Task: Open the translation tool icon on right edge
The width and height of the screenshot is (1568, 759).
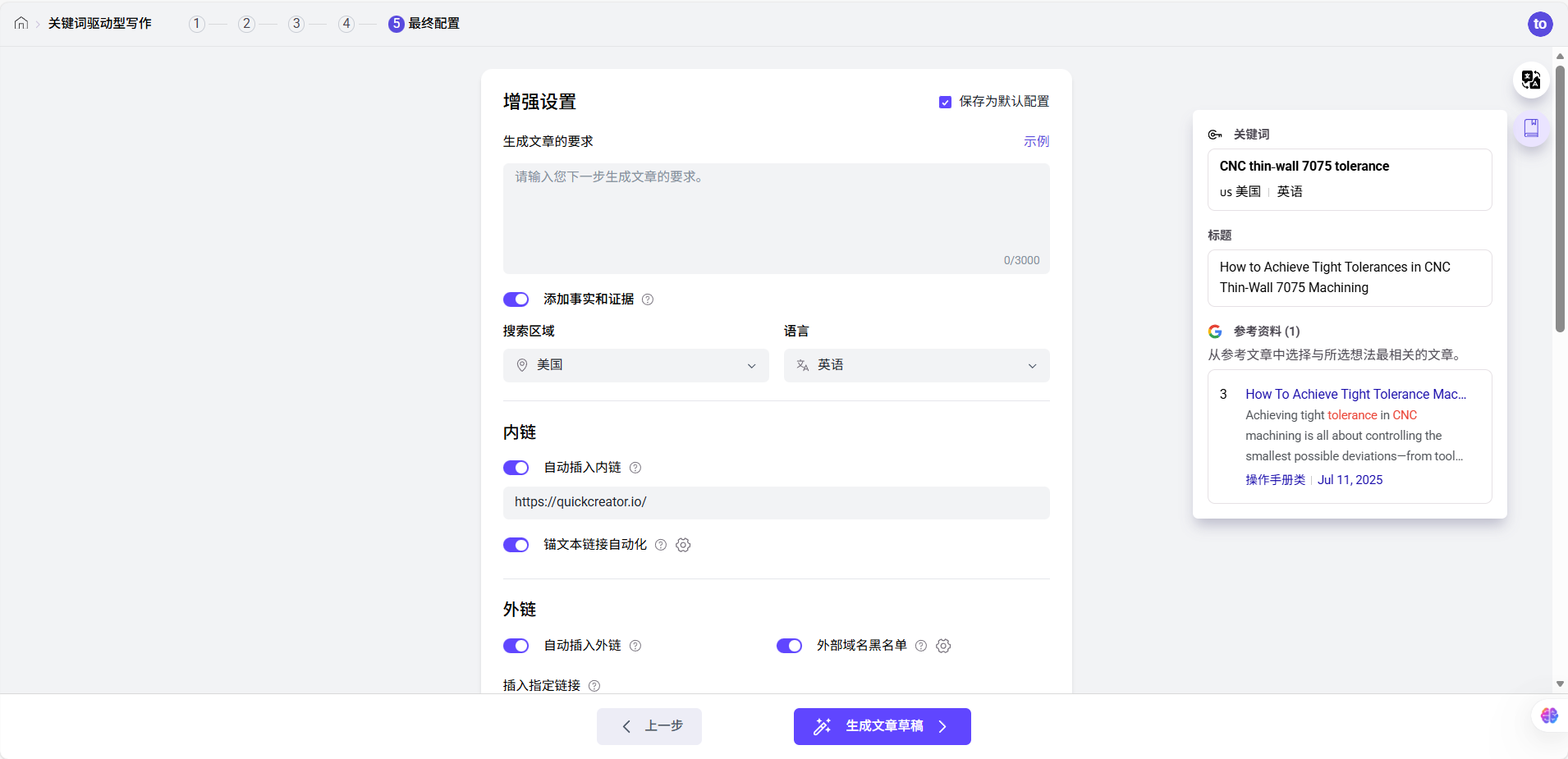Action: (1530, 80)
